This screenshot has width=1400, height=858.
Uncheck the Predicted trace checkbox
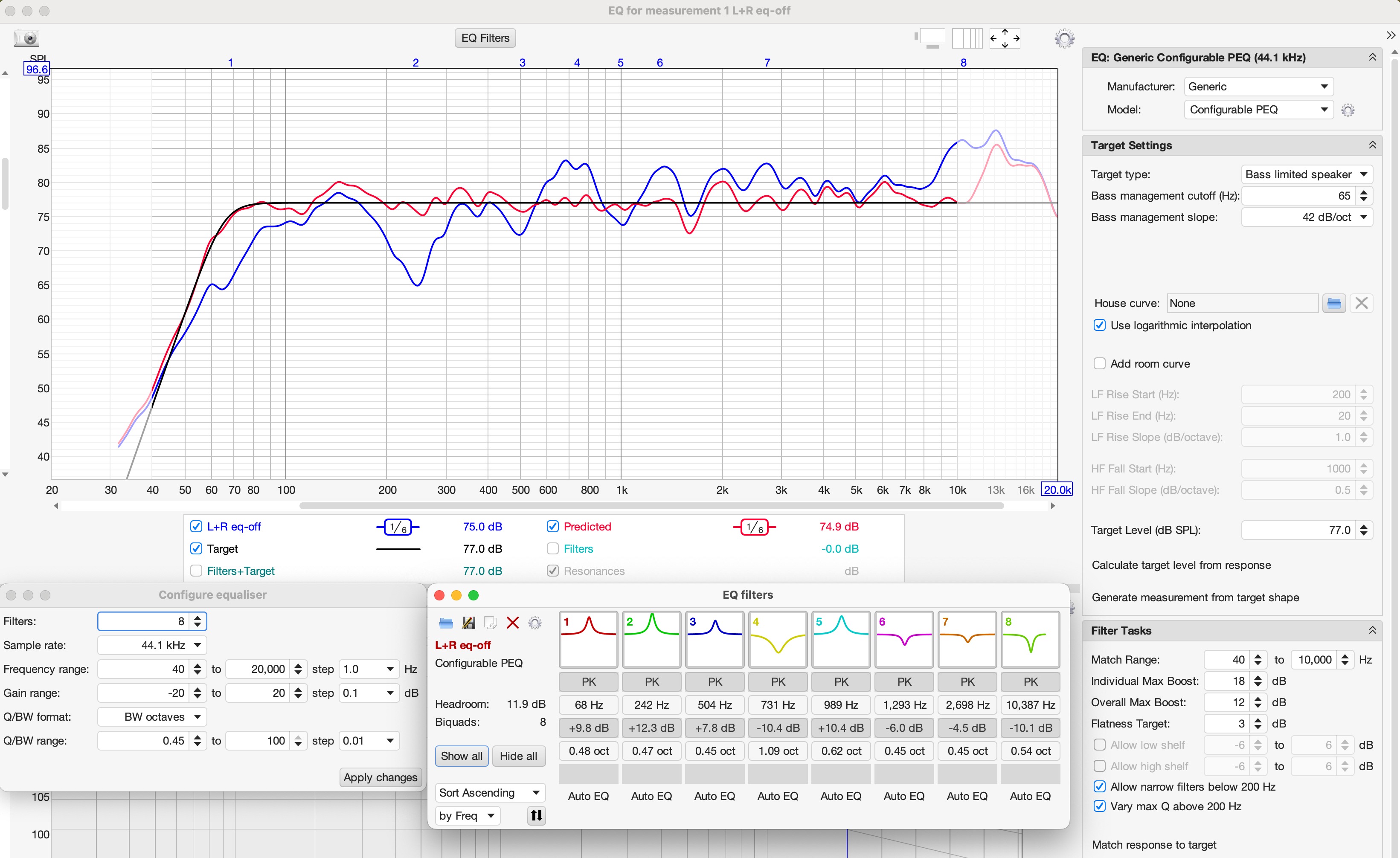(552, 526)
